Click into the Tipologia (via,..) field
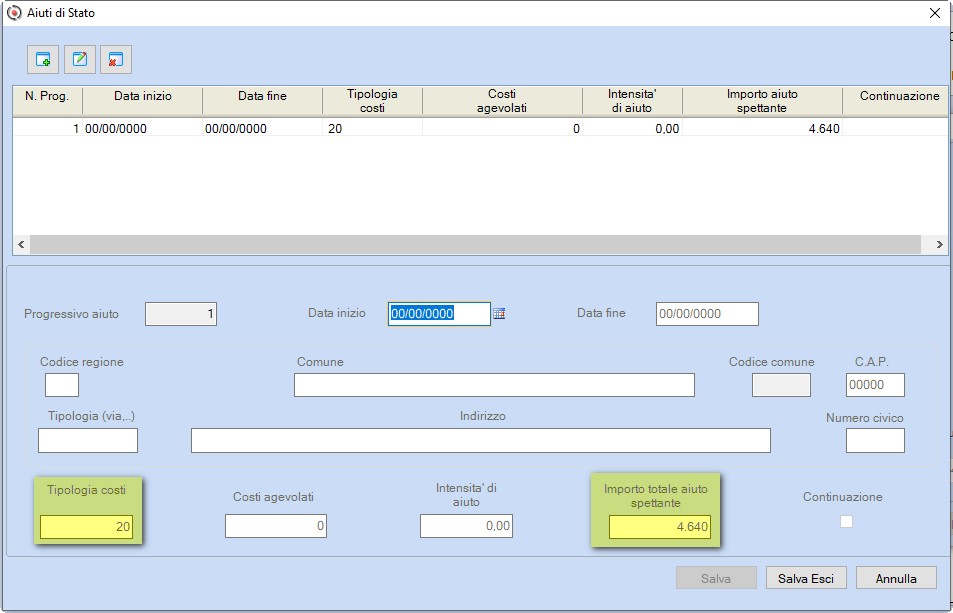The height and width of the screenshot is (613, 953). click(x=88, y=440)
